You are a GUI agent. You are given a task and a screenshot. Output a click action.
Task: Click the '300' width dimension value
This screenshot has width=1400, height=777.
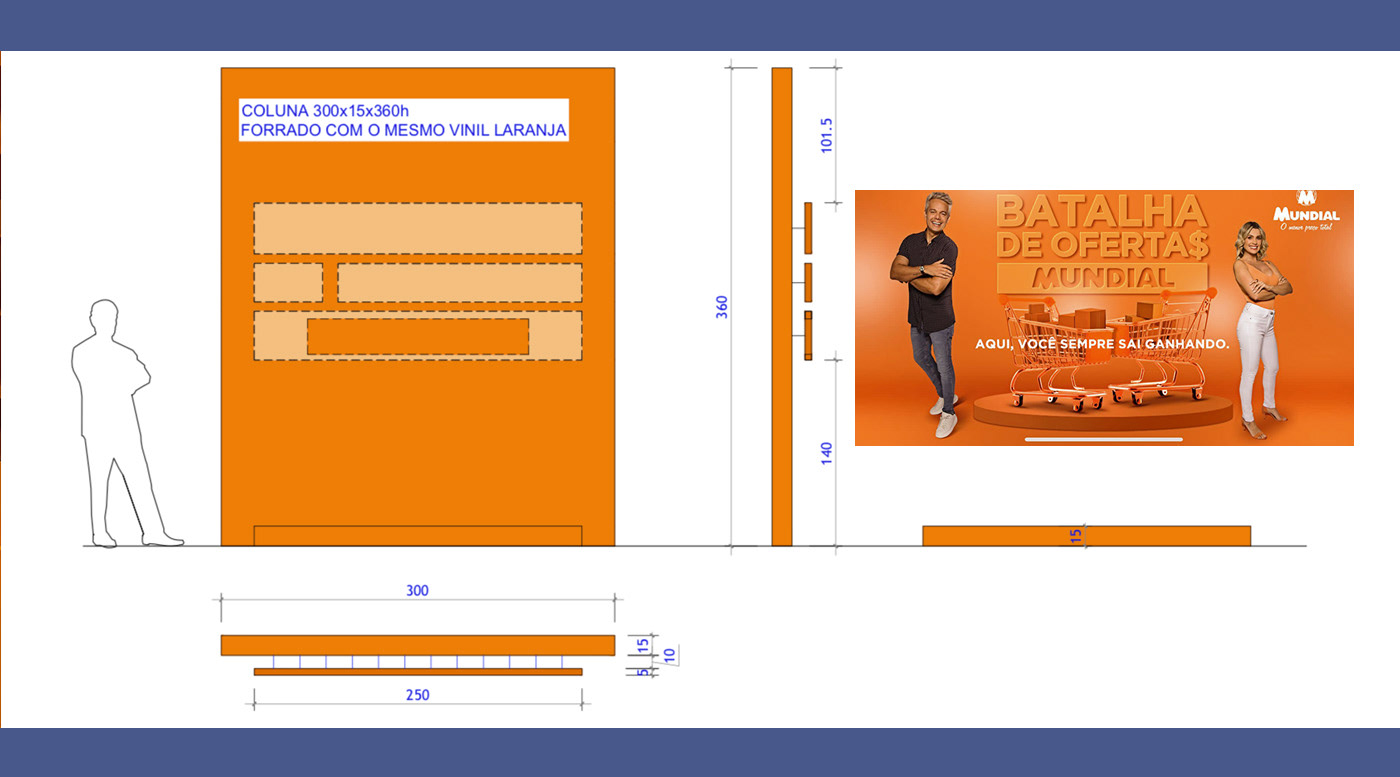pyautogui.click(x=417, y=591)
